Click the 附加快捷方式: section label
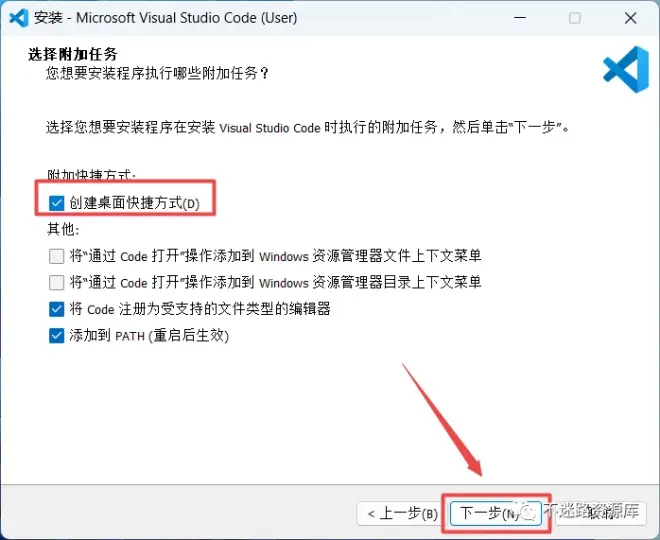The width and height of the screenshot is (660, 540). coord(91,175)
